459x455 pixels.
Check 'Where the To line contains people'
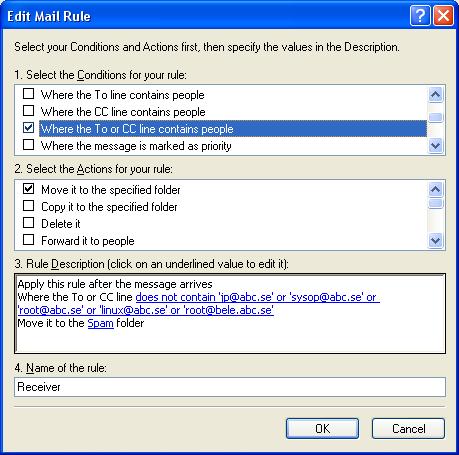coord(28,94)
